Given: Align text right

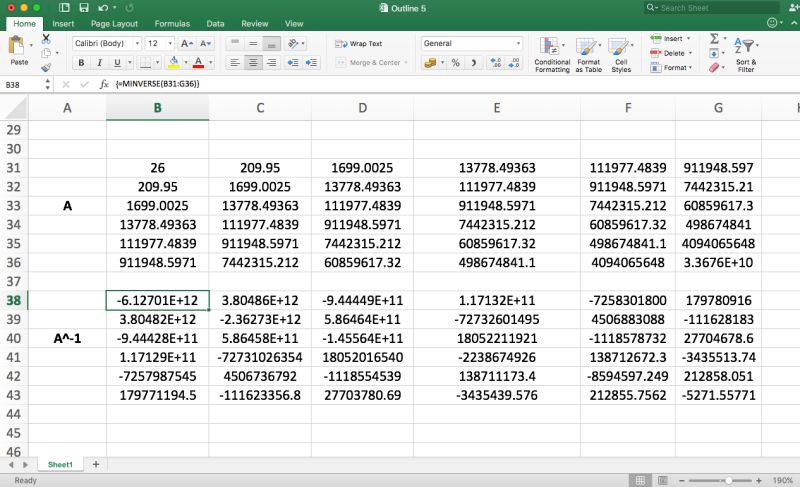Looking at the screenshot, I should tap(271, 63).
